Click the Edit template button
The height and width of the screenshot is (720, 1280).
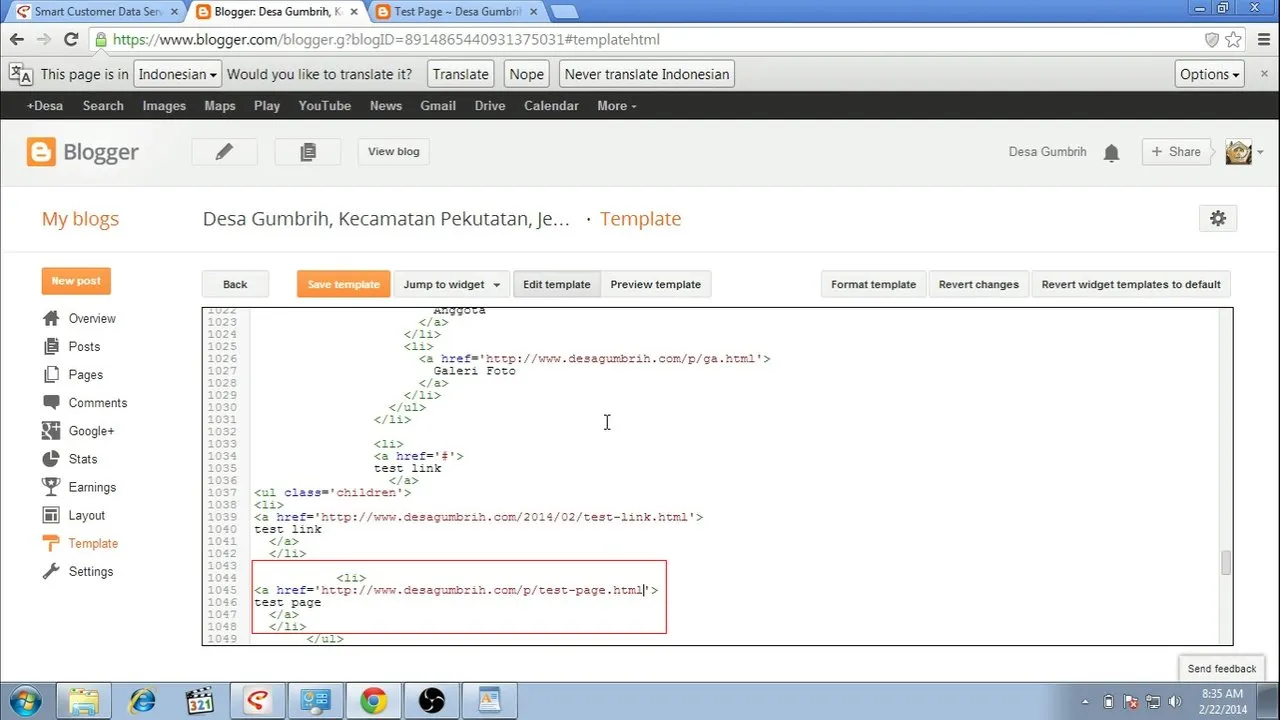[x=557, y=284]
